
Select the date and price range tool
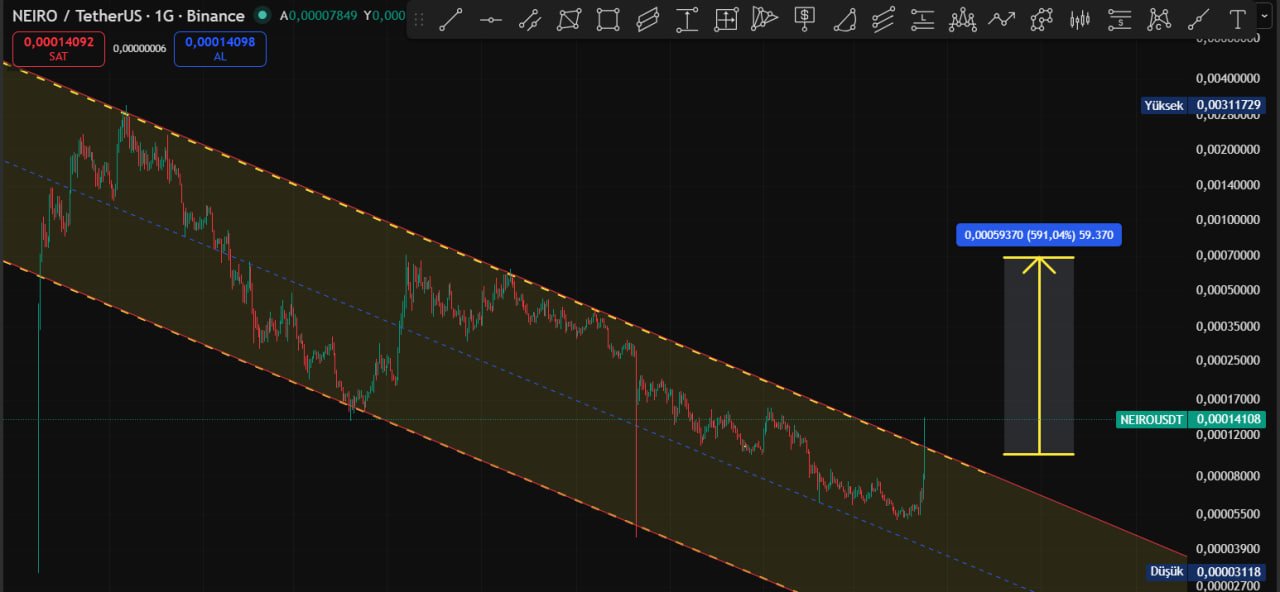[x=726, y=19]
